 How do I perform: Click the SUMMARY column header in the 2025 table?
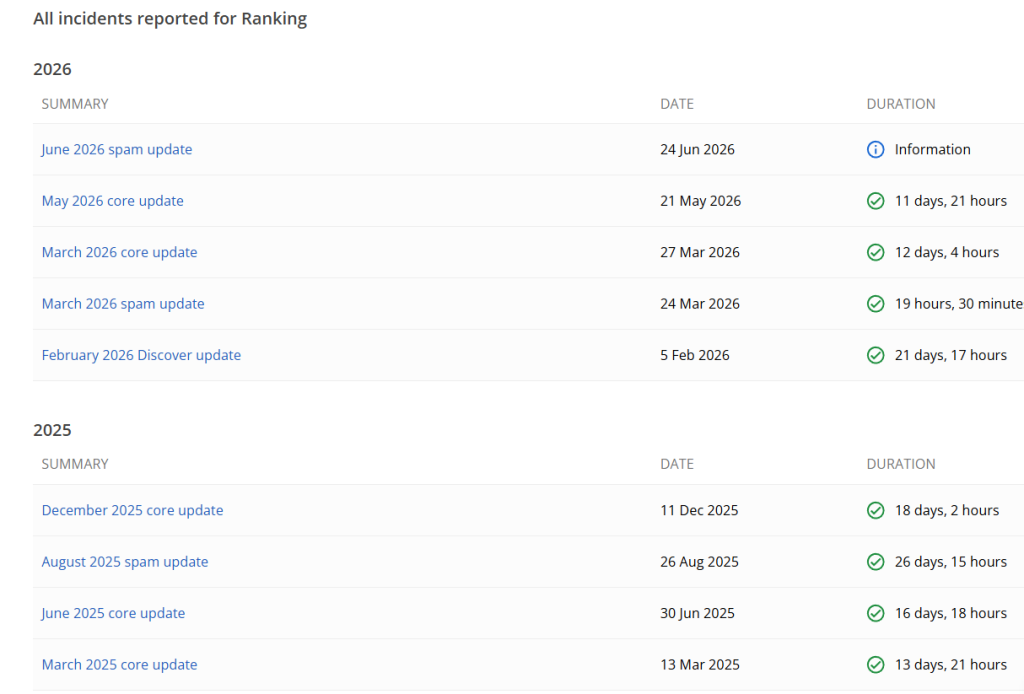75,464
